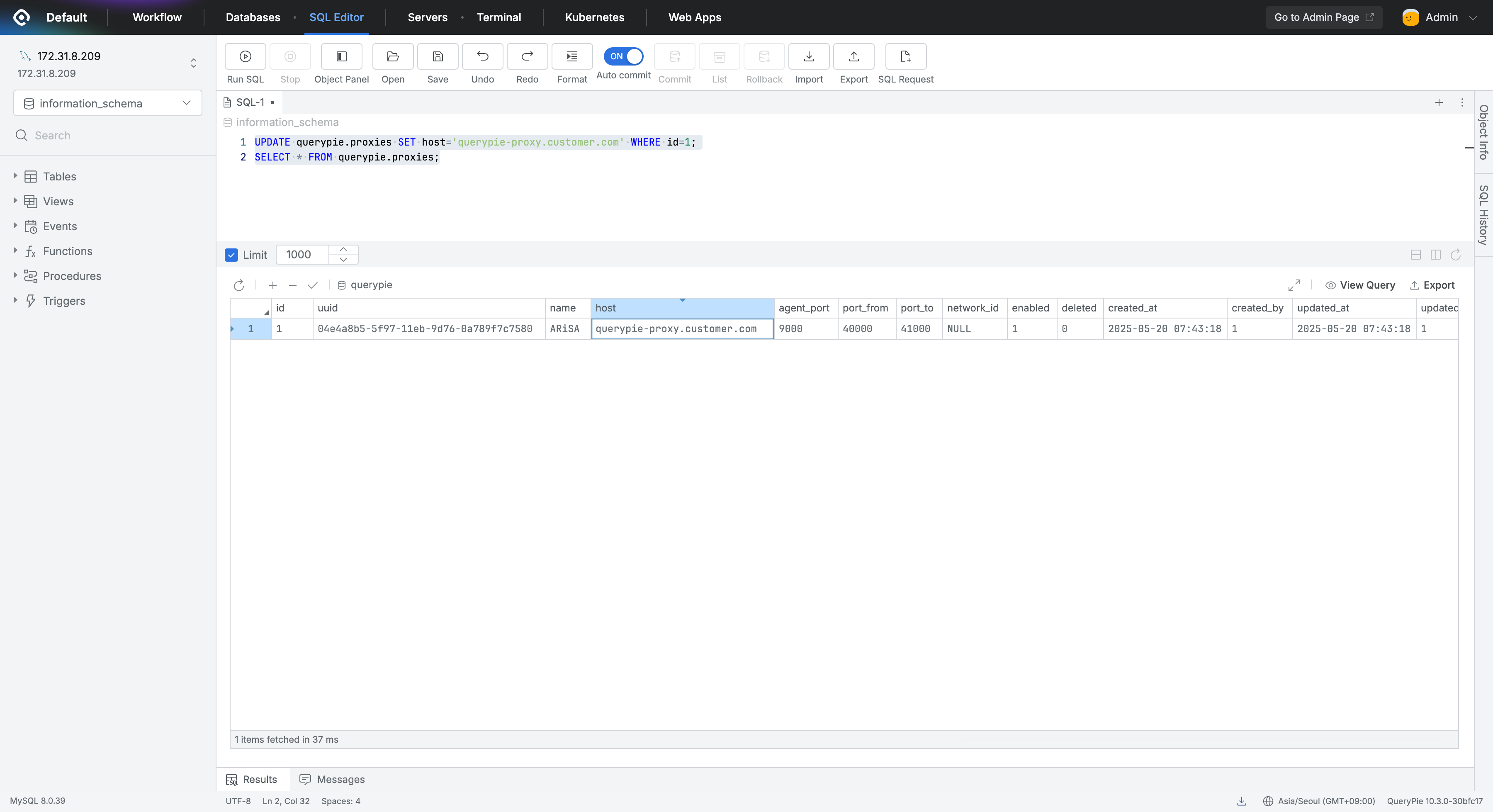Increase the Limit value stepper up arrow

tap(343, 249)
